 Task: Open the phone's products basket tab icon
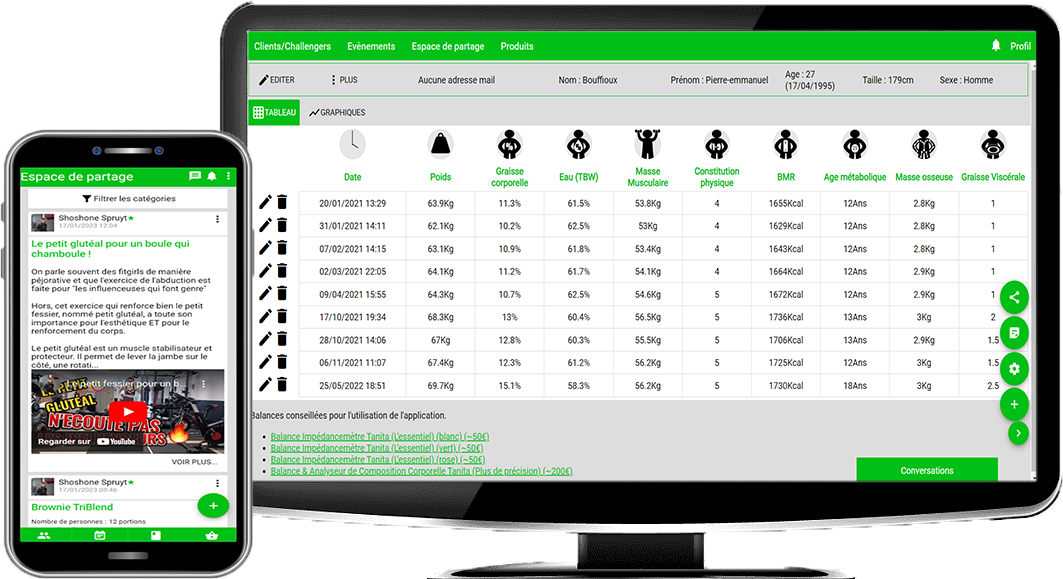(x=212, y=536)
